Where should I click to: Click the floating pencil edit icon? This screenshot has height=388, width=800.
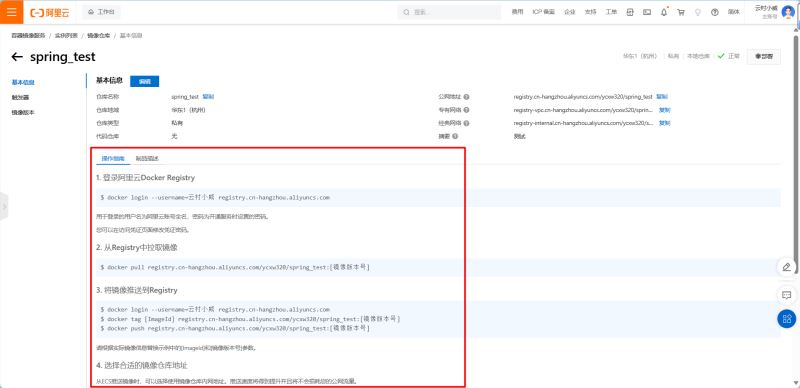[787, 267]
